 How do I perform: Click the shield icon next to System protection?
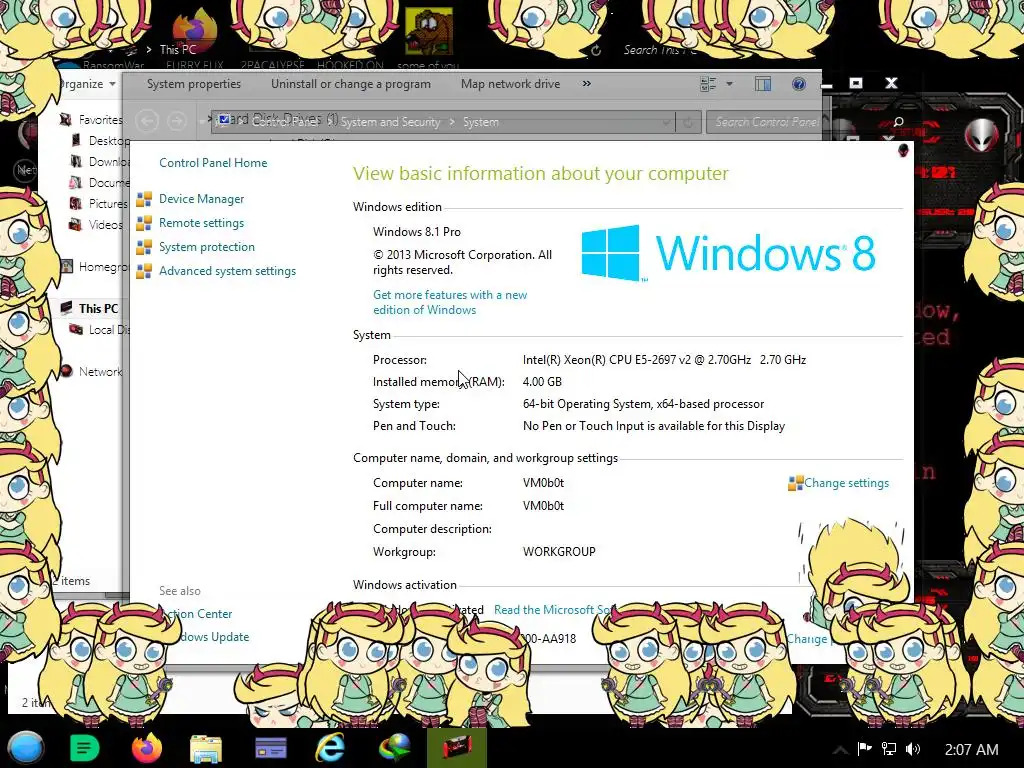[144, 248]
